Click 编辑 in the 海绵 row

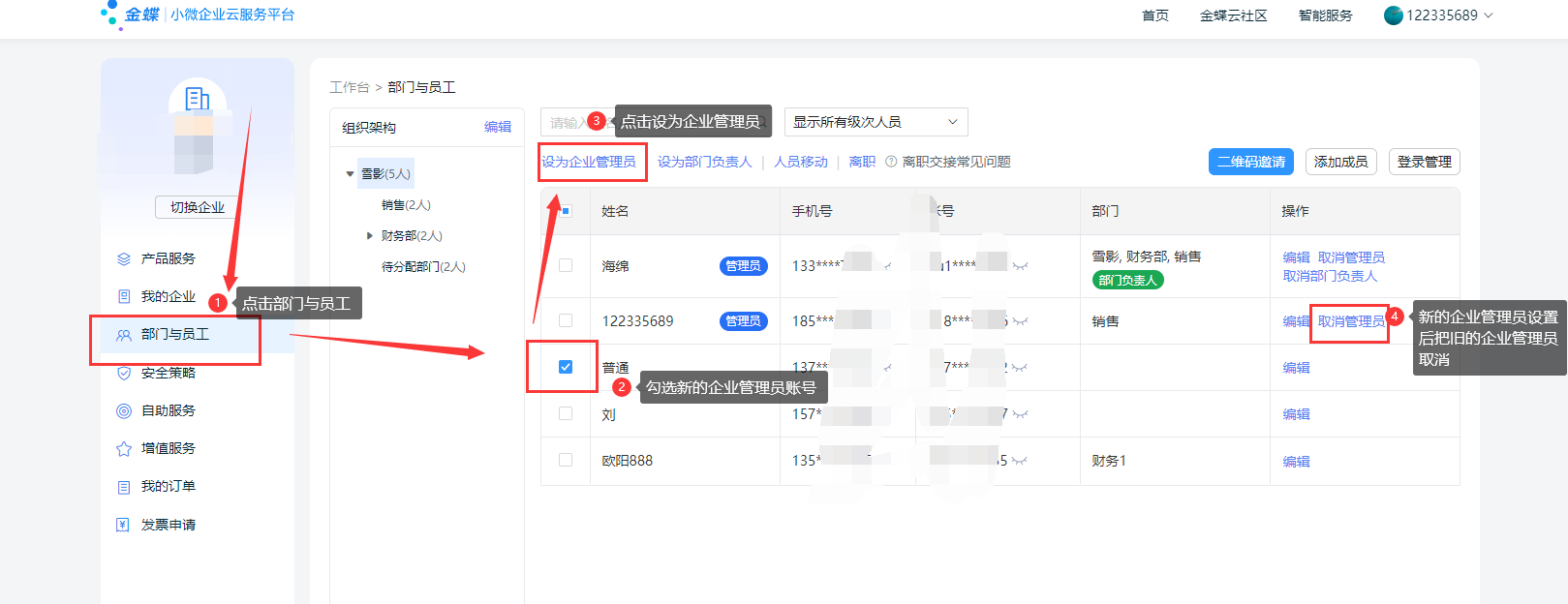pos(1297,257)
